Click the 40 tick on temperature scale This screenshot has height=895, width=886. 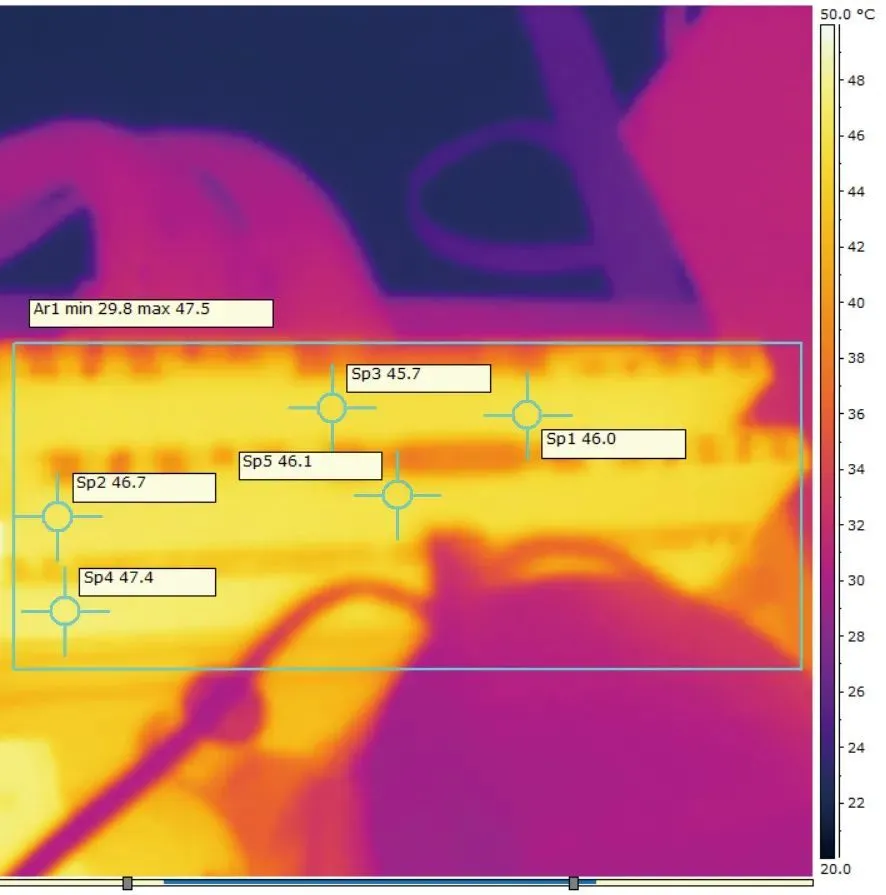click(855, 303)
